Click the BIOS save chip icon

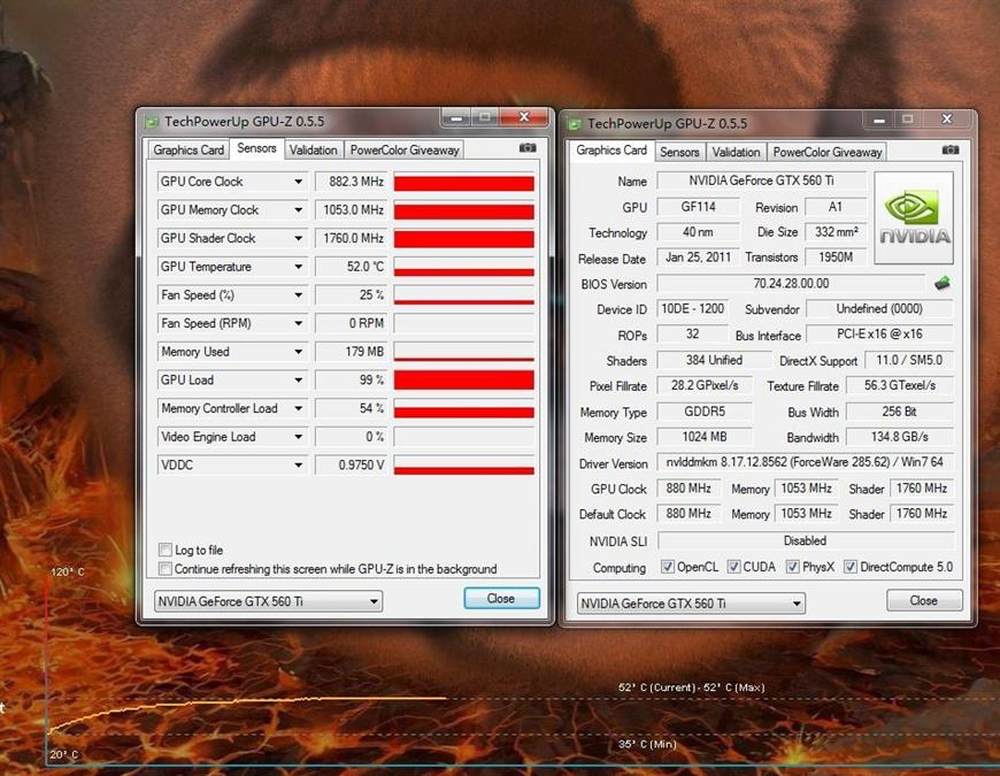[942, 283]
